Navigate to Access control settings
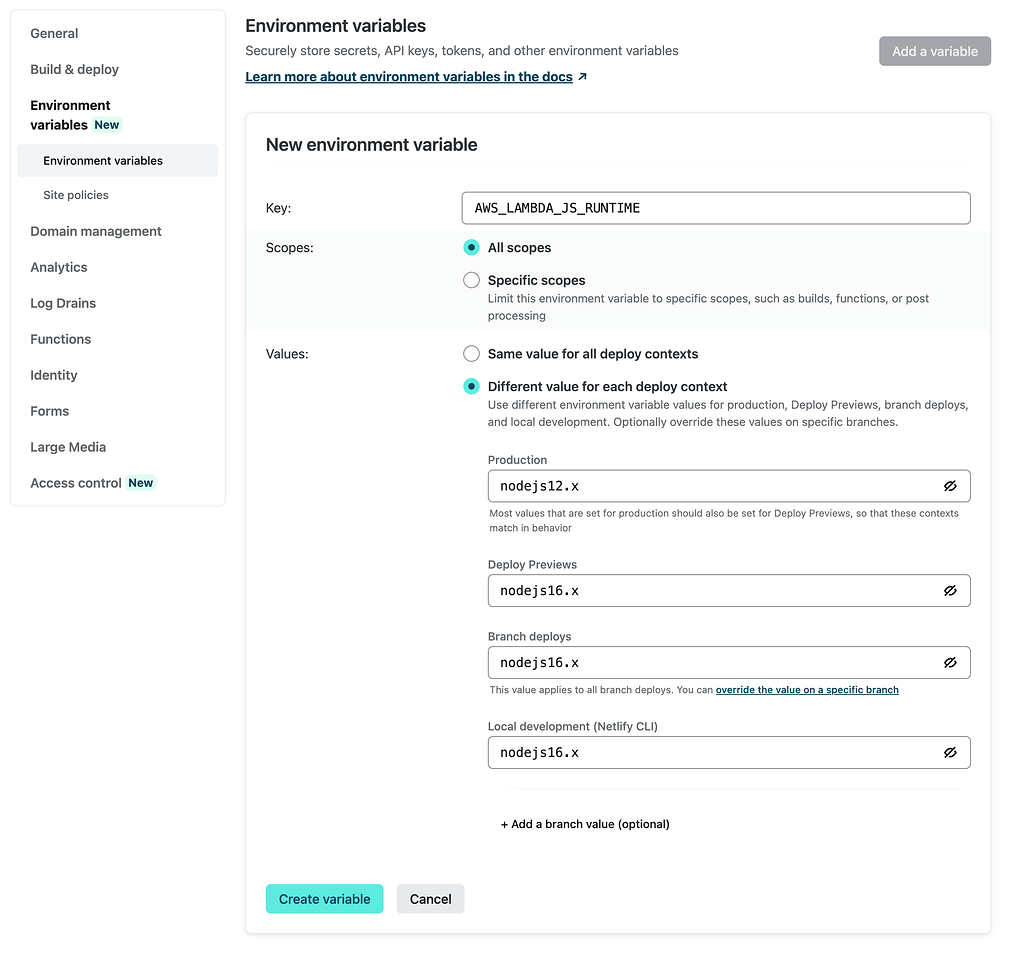The height and width of the screenshot is (963, 1024). click(76, 483)
